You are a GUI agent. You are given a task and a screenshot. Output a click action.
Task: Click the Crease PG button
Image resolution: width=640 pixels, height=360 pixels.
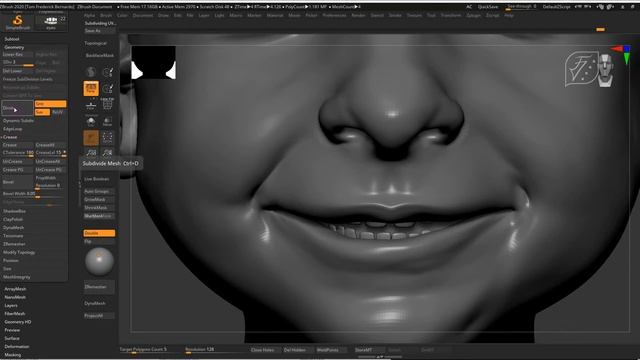point(18,170)
